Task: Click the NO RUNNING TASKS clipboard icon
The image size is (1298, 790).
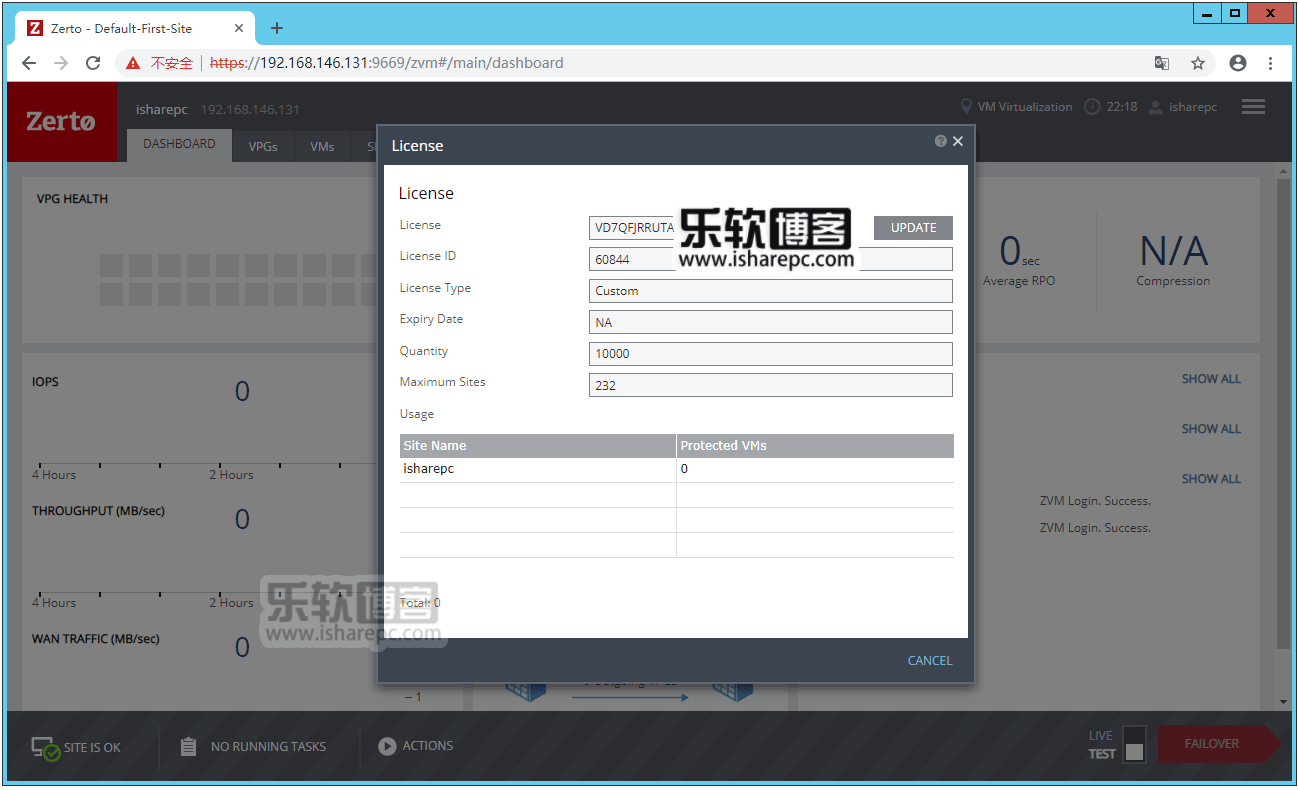Action: (188, 746)
